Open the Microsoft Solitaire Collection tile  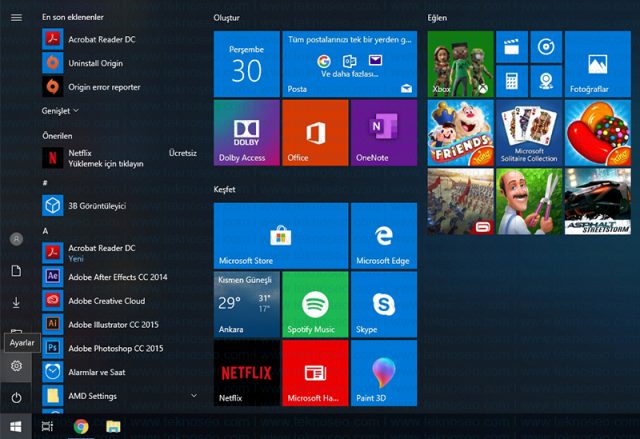coord(529,133)
